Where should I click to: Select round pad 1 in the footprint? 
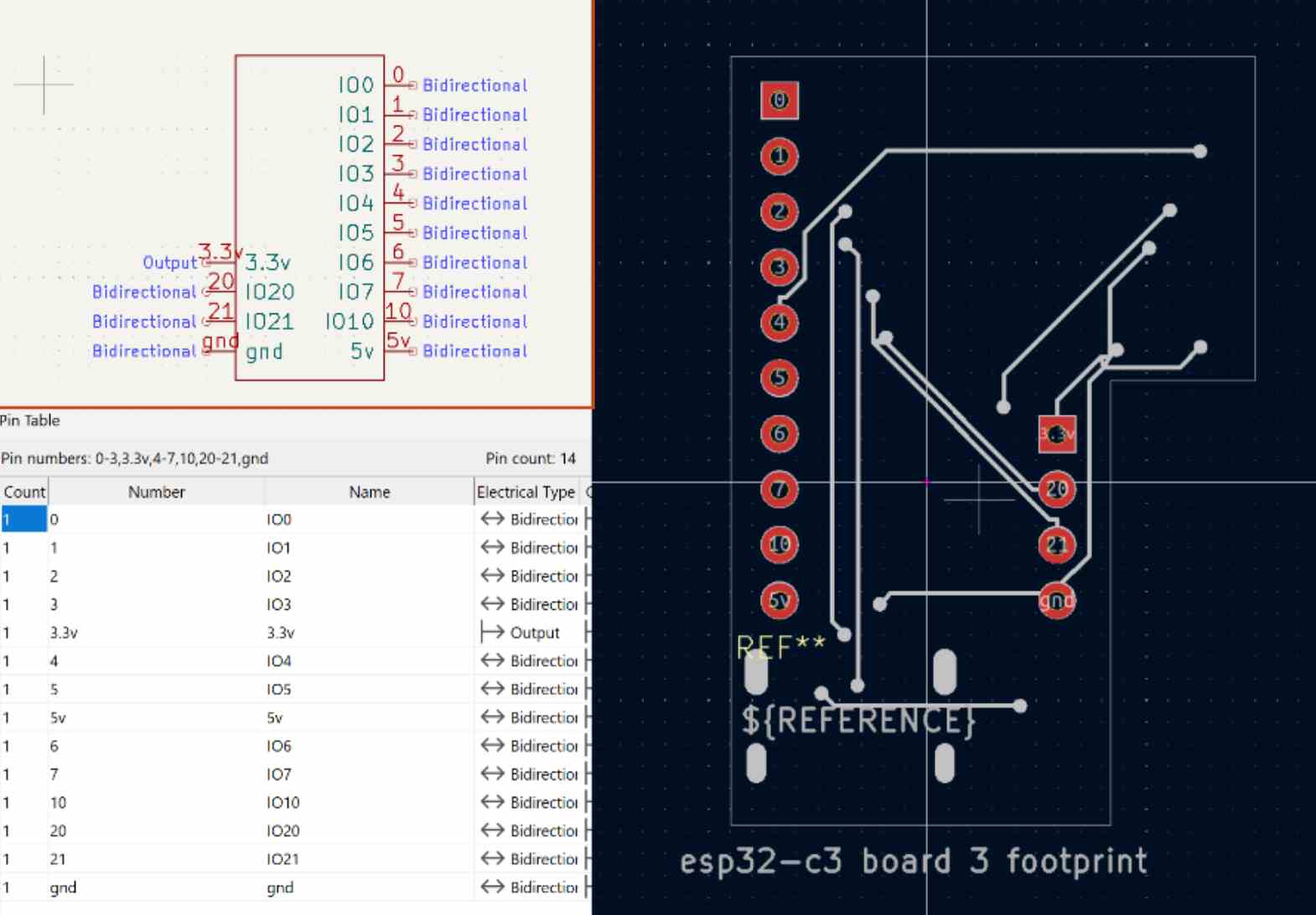780,157
